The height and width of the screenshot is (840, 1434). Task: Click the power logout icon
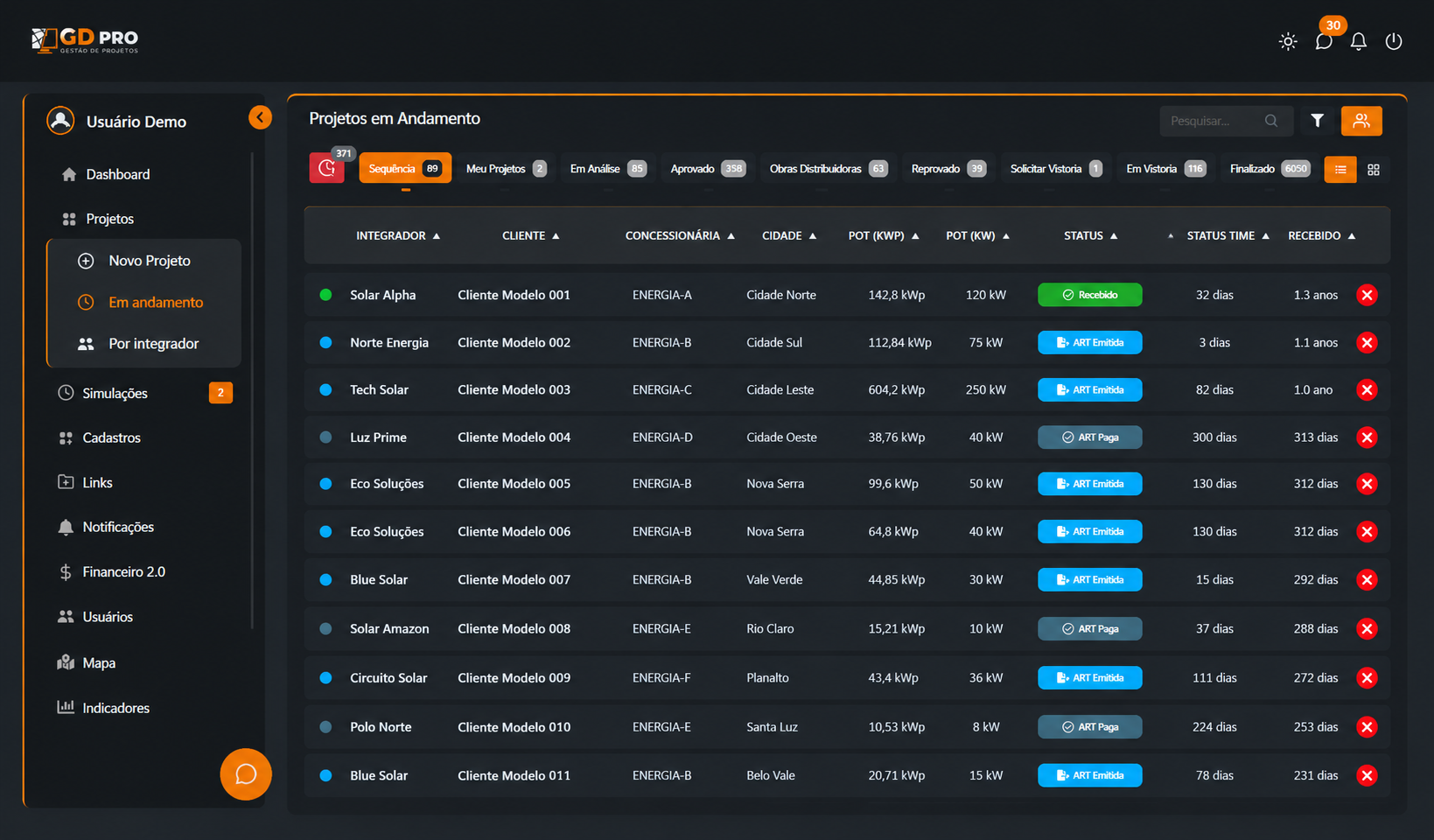[x=1394, y=41]
